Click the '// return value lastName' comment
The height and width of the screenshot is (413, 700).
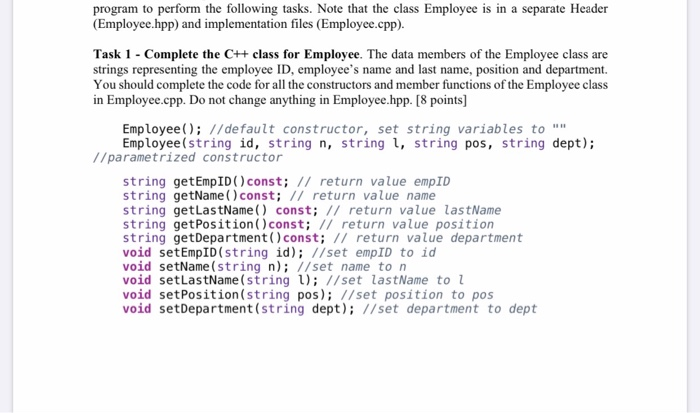click(x=413, y=210)
